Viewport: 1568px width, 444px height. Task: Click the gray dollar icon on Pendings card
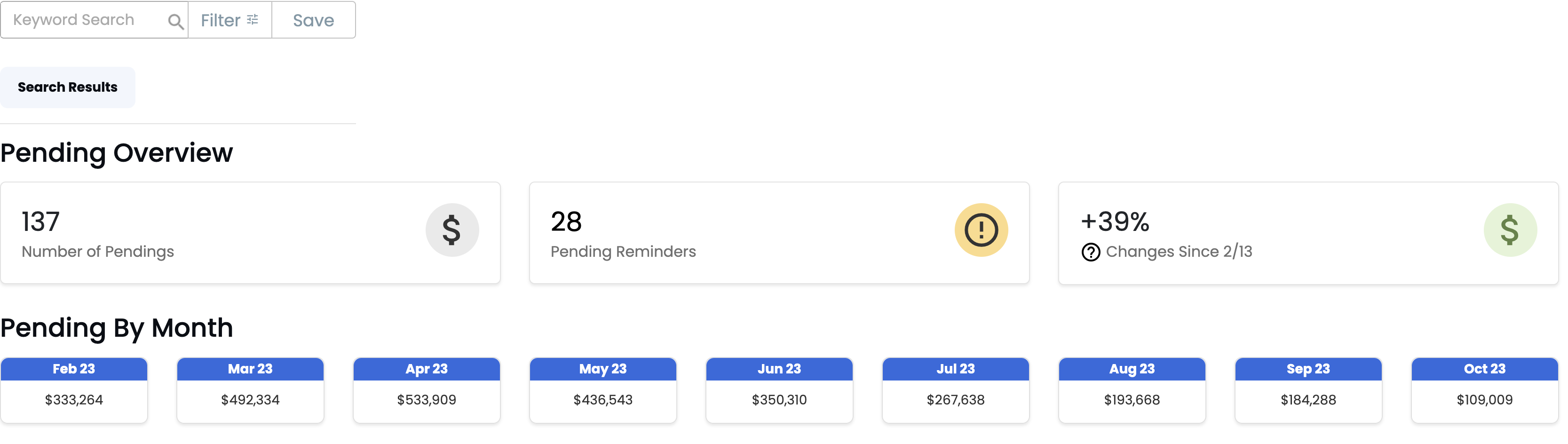click(x=451, y=230)
